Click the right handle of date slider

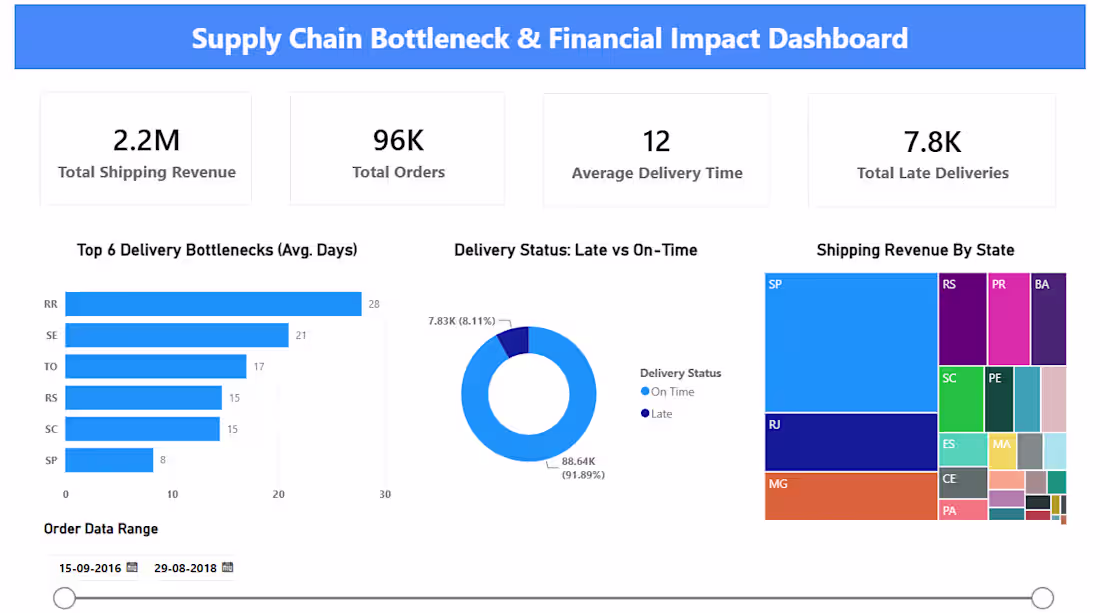click(x=1042, y=598)
